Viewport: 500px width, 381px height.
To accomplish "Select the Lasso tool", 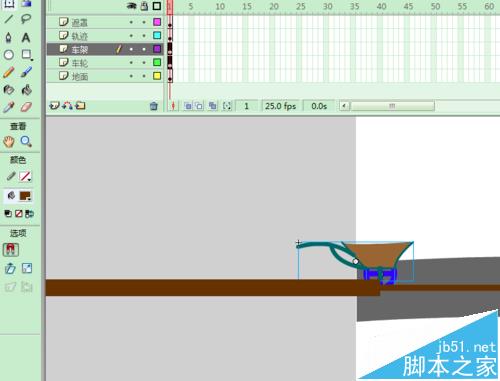I will tap(26, 19).
